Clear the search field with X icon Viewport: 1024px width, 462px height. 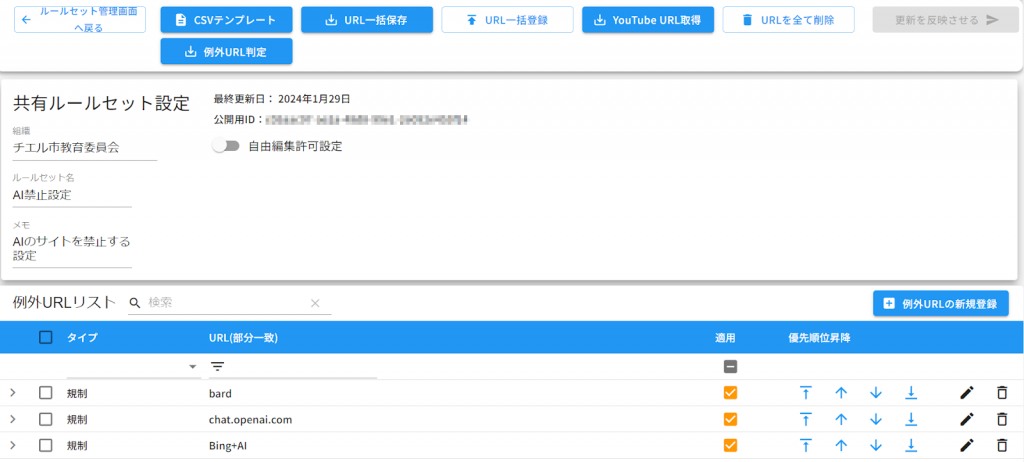click(x=315, y=303)
